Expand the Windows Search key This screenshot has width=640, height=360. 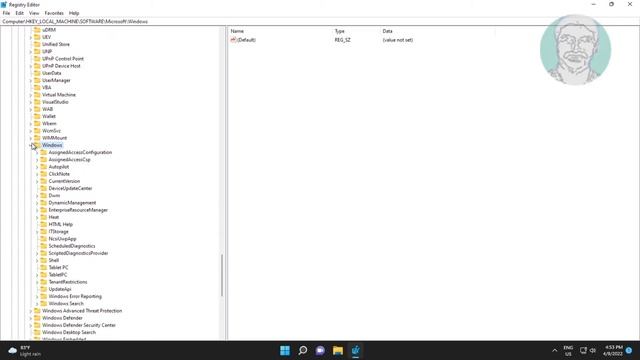(37, 304)
